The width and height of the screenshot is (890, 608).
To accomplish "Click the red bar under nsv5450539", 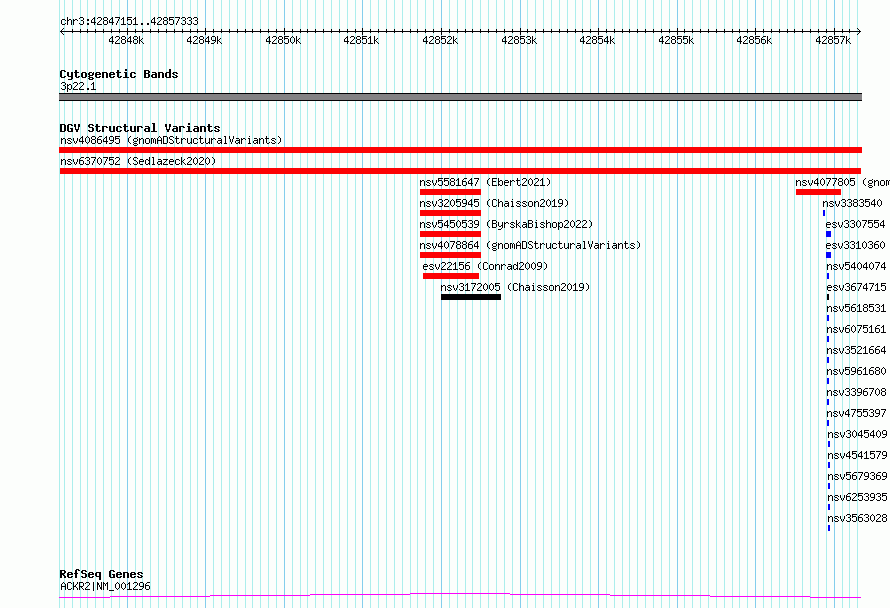I will pyautogui.click(x=450, y=234).
